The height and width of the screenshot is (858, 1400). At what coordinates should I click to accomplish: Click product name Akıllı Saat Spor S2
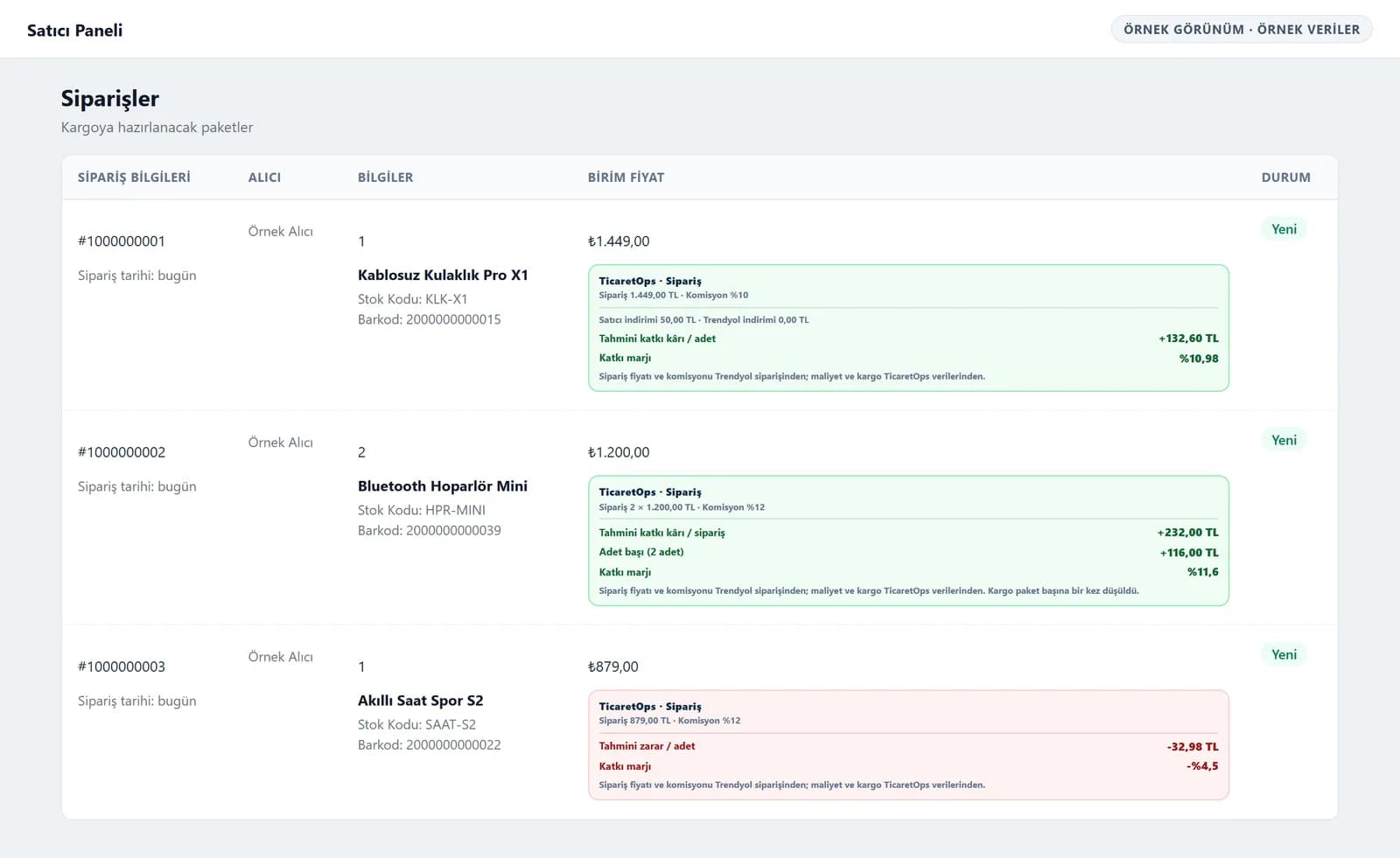pos(420,700)
